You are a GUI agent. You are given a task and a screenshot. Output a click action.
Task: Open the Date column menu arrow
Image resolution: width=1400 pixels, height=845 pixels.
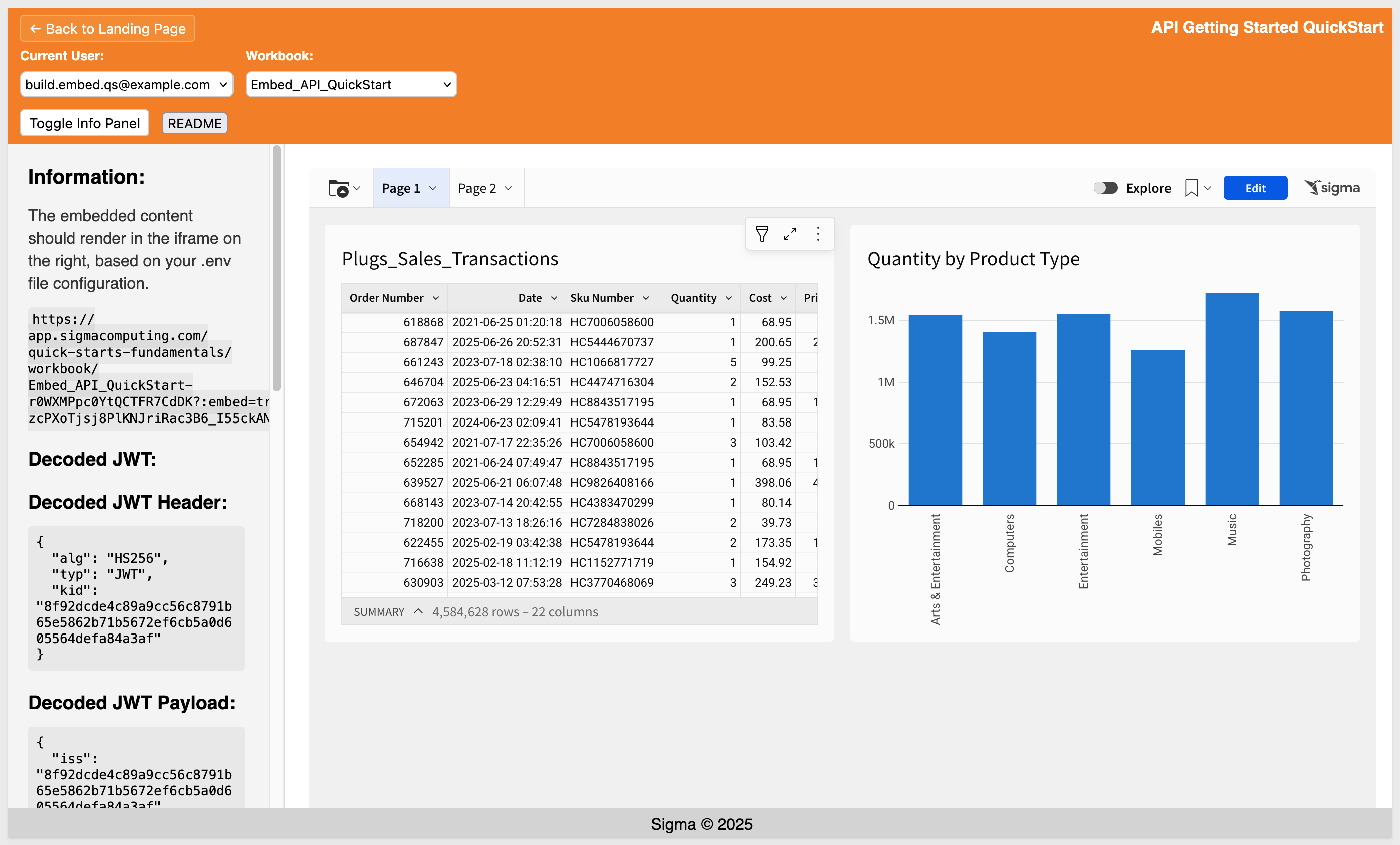tap(554, 298)
